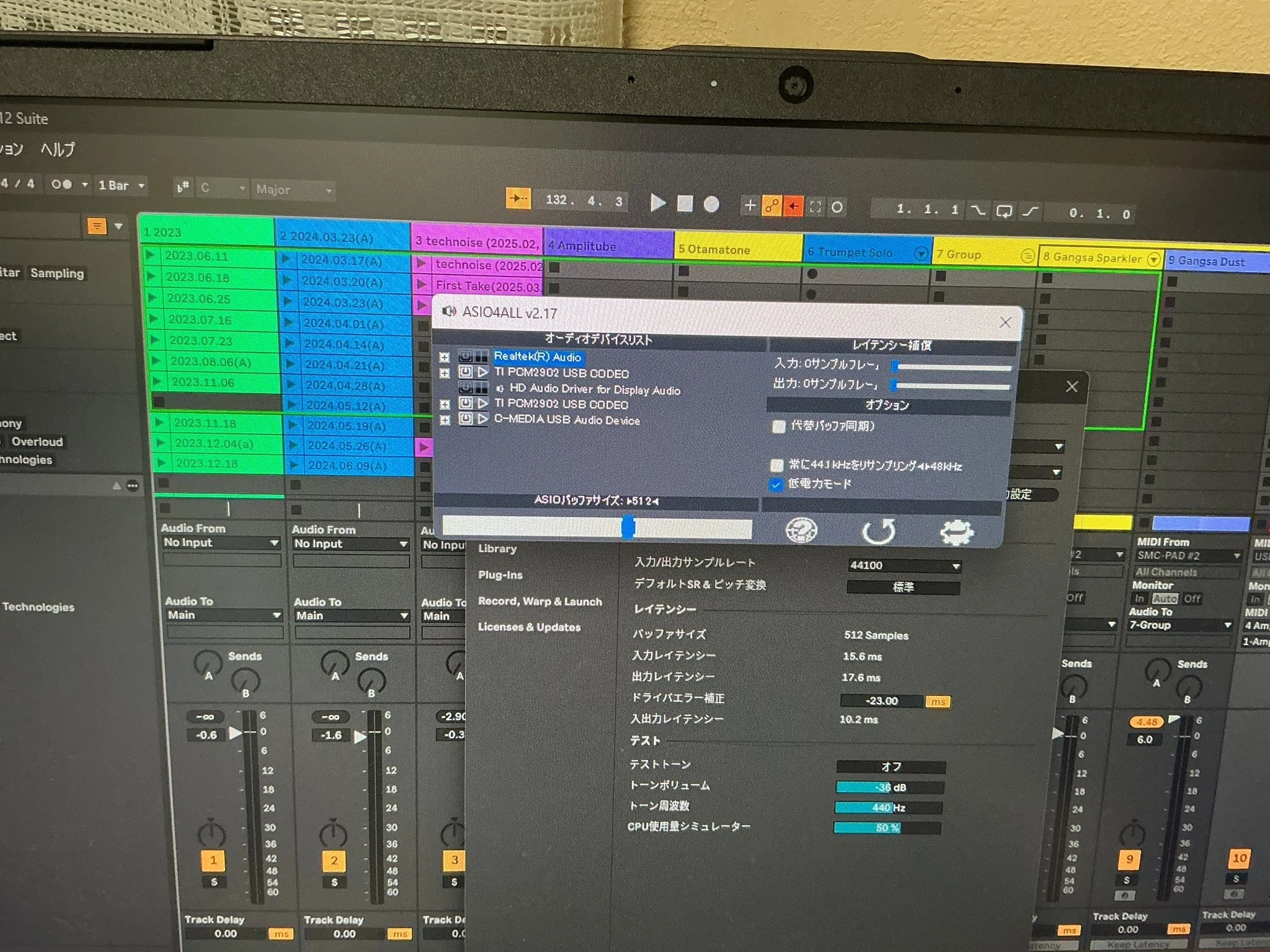Open the ヘルプ menu
Image resolution: width=1270 pixels, height=952 pixels.
[58, 149]
